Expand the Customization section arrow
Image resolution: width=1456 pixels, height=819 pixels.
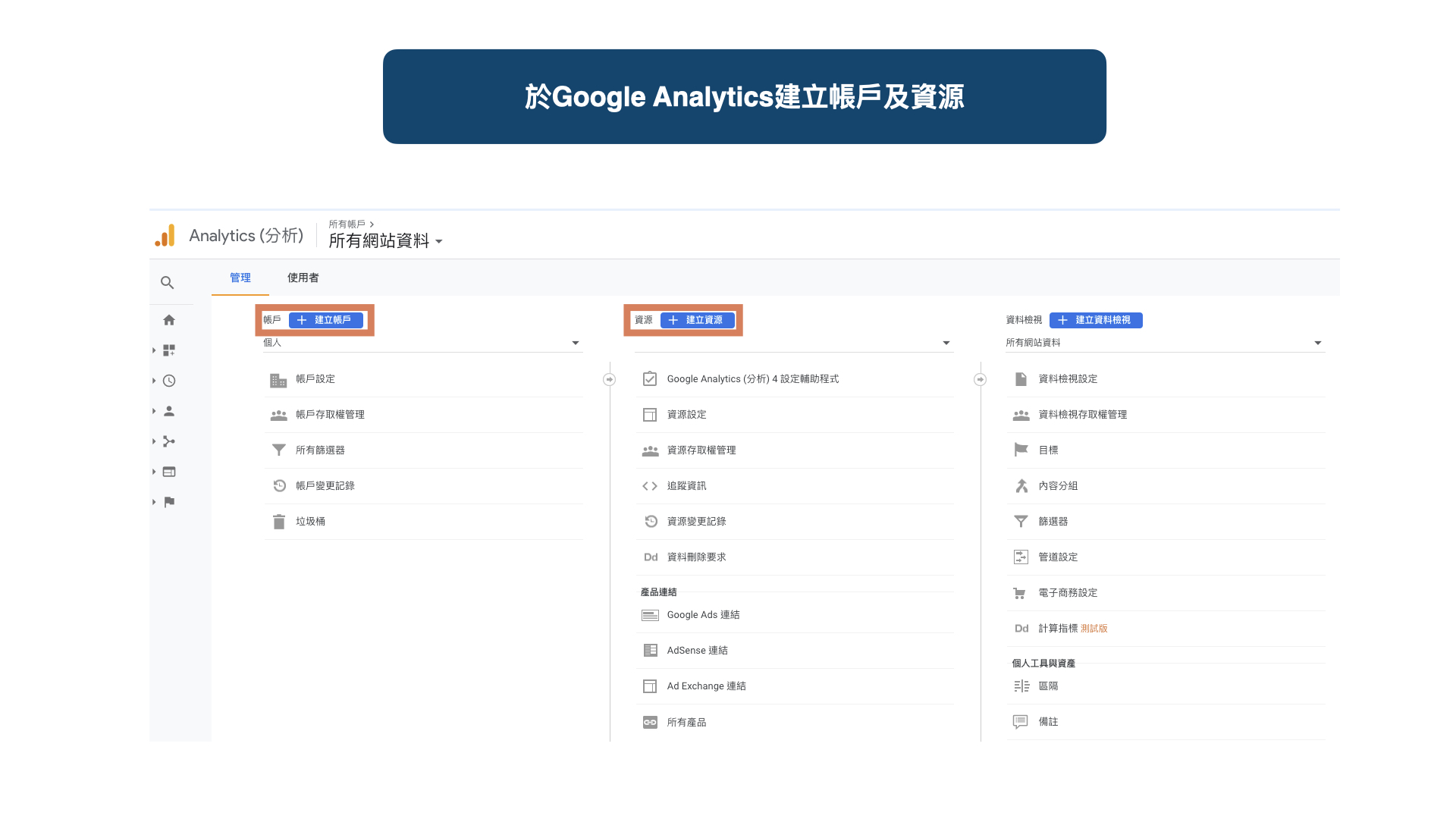(154, 350)
